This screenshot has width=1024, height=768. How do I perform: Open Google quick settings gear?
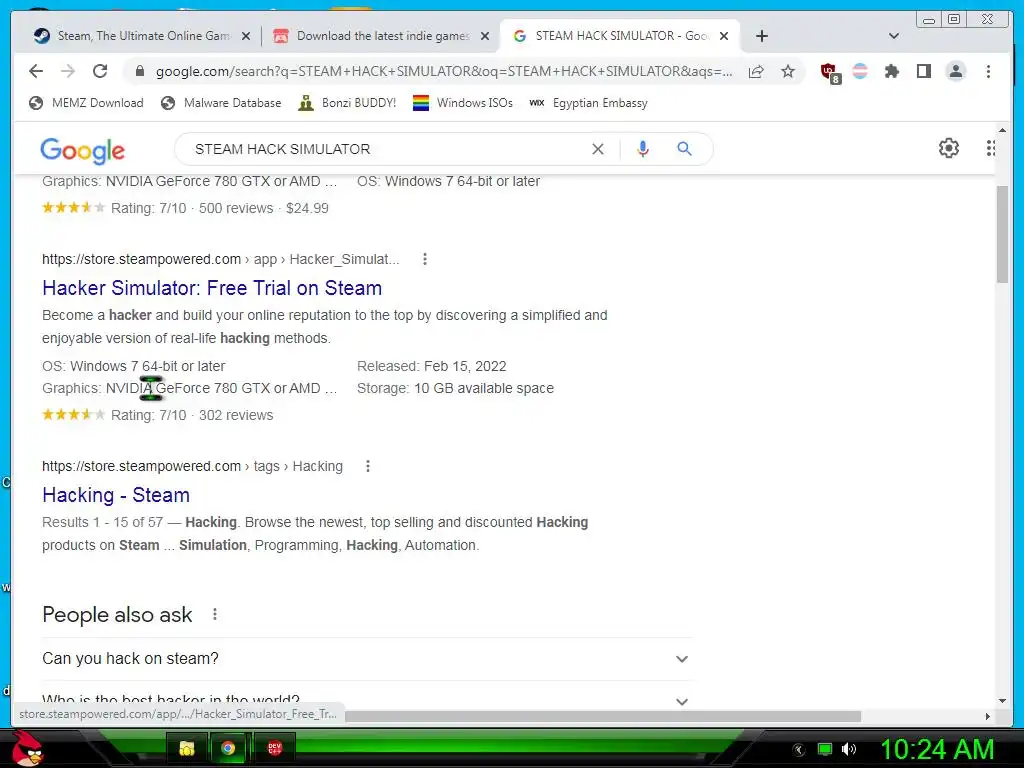click(x=949, y=148)
